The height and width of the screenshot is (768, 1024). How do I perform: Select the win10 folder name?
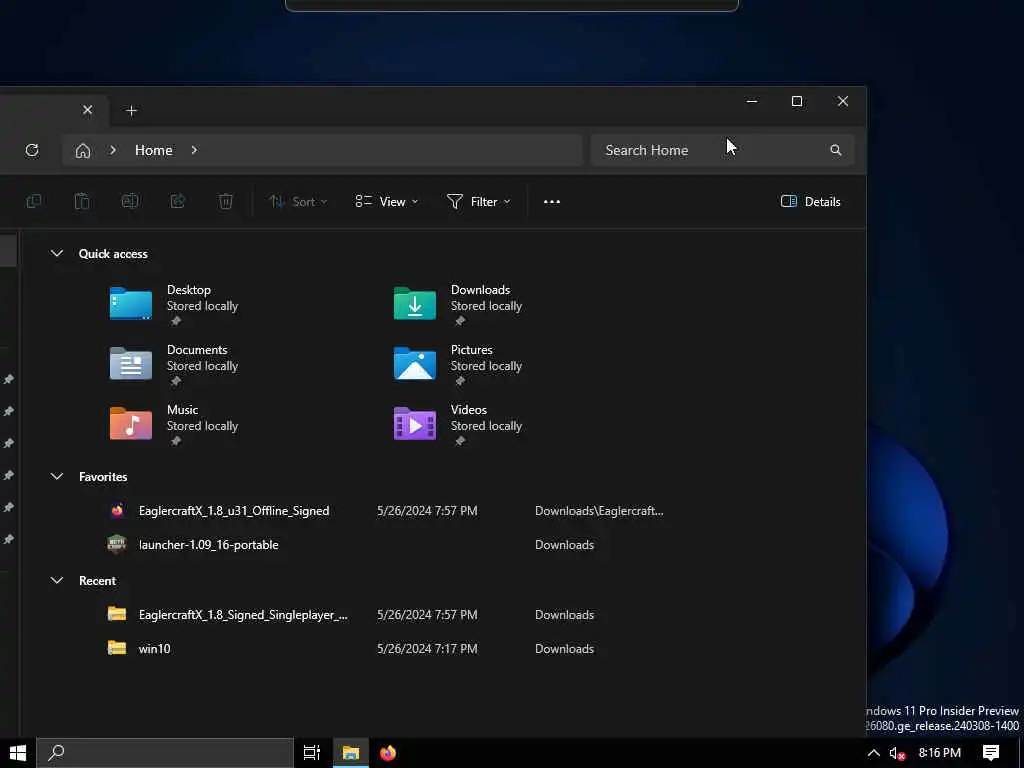point(154,648)
